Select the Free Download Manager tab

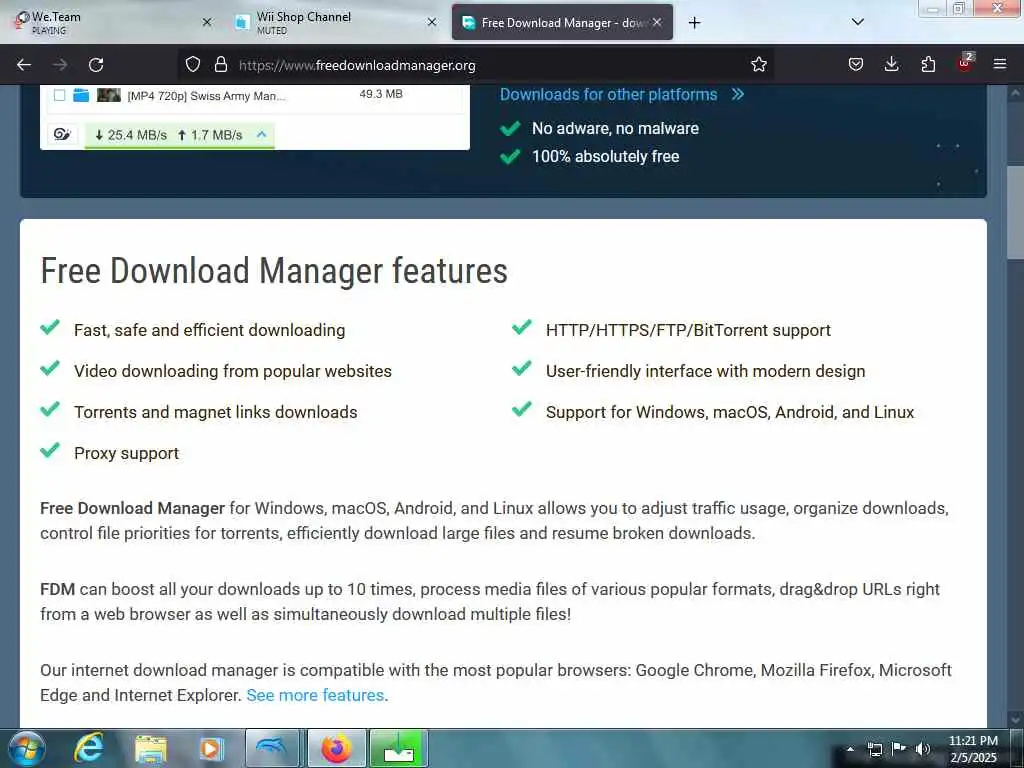click(562, 22)
